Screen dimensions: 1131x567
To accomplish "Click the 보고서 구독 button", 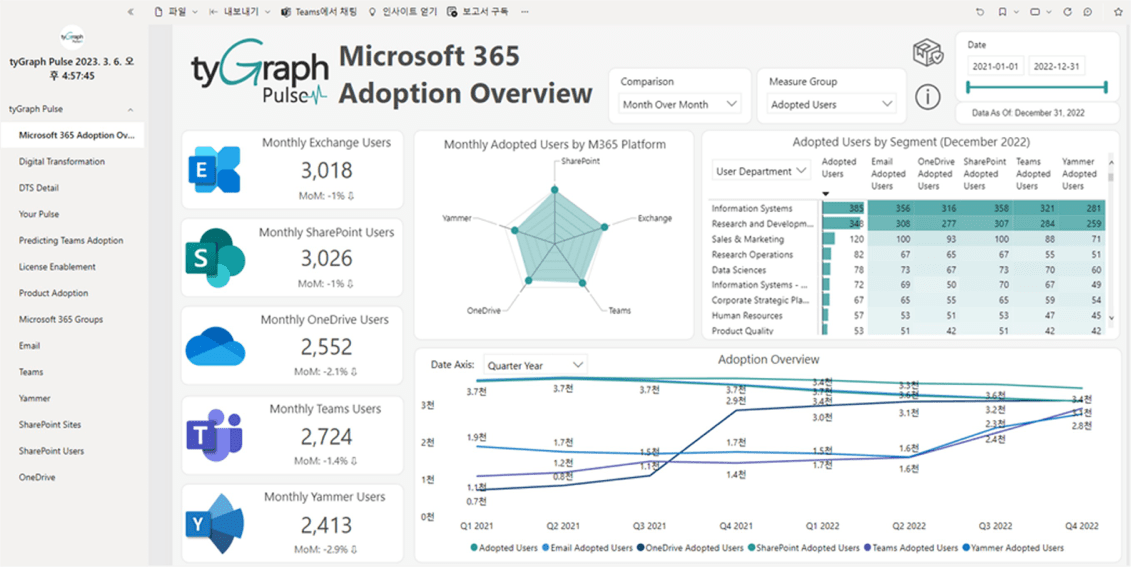I will click(478, 12).
